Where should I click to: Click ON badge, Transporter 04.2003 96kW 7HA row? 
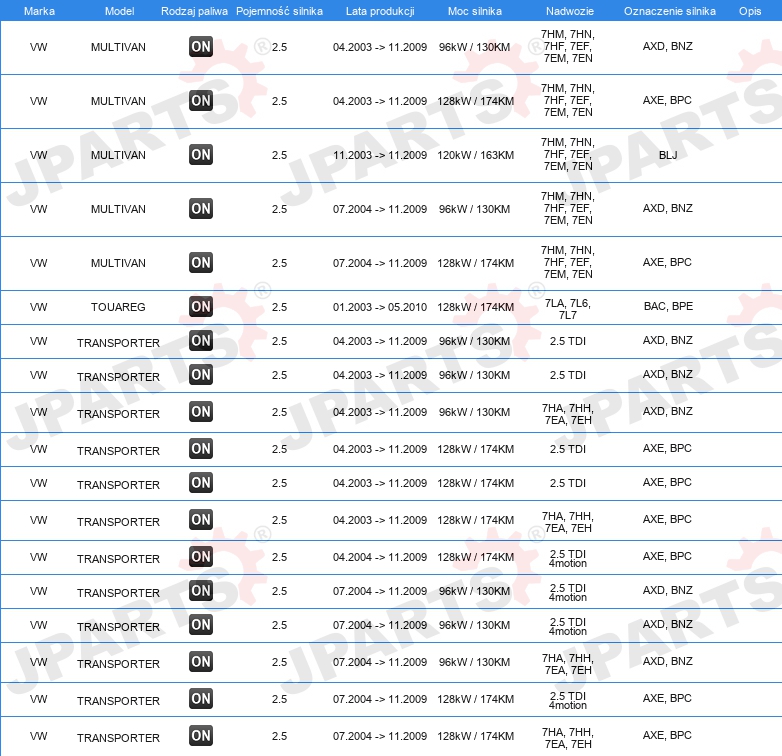click(201, 412)
